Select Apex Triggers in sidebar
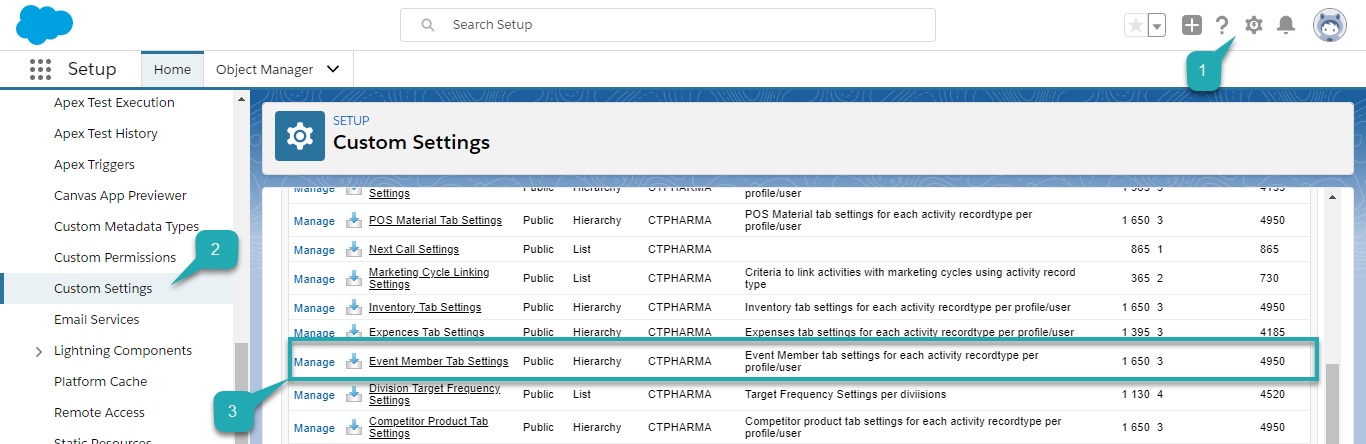The height and width of the screenshot is (444, 1366). pos(94,165)
